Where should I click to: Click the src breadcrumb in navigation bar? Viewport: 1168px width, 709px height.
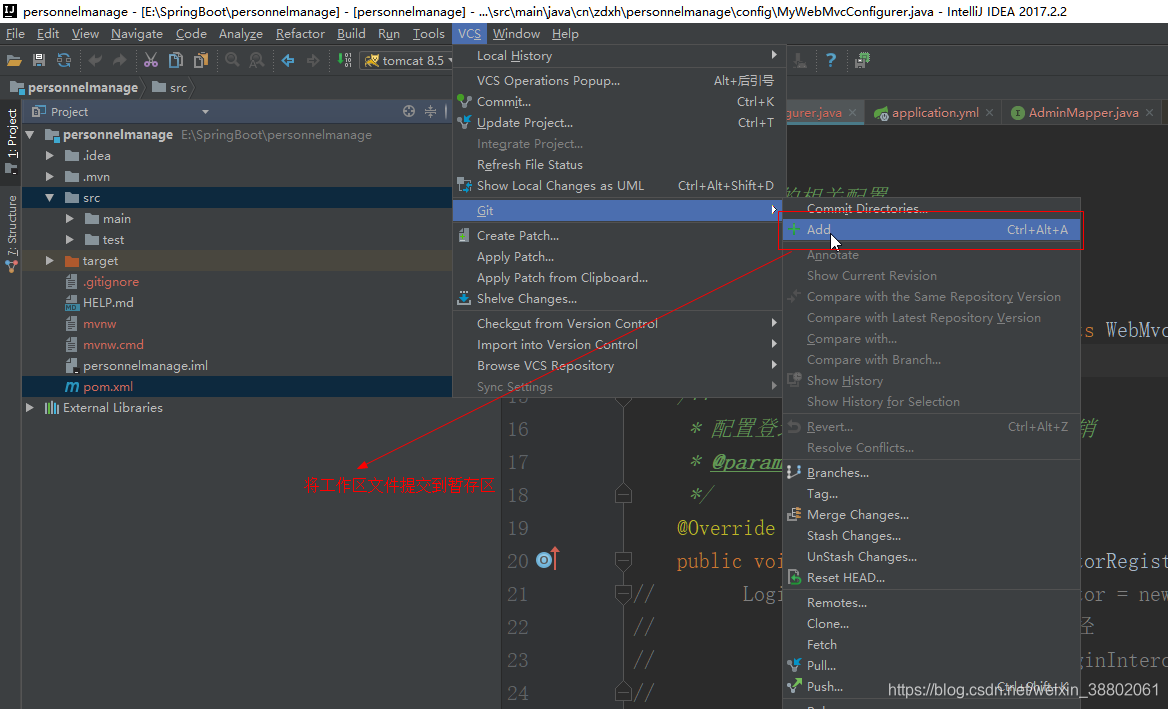[170, 87]
